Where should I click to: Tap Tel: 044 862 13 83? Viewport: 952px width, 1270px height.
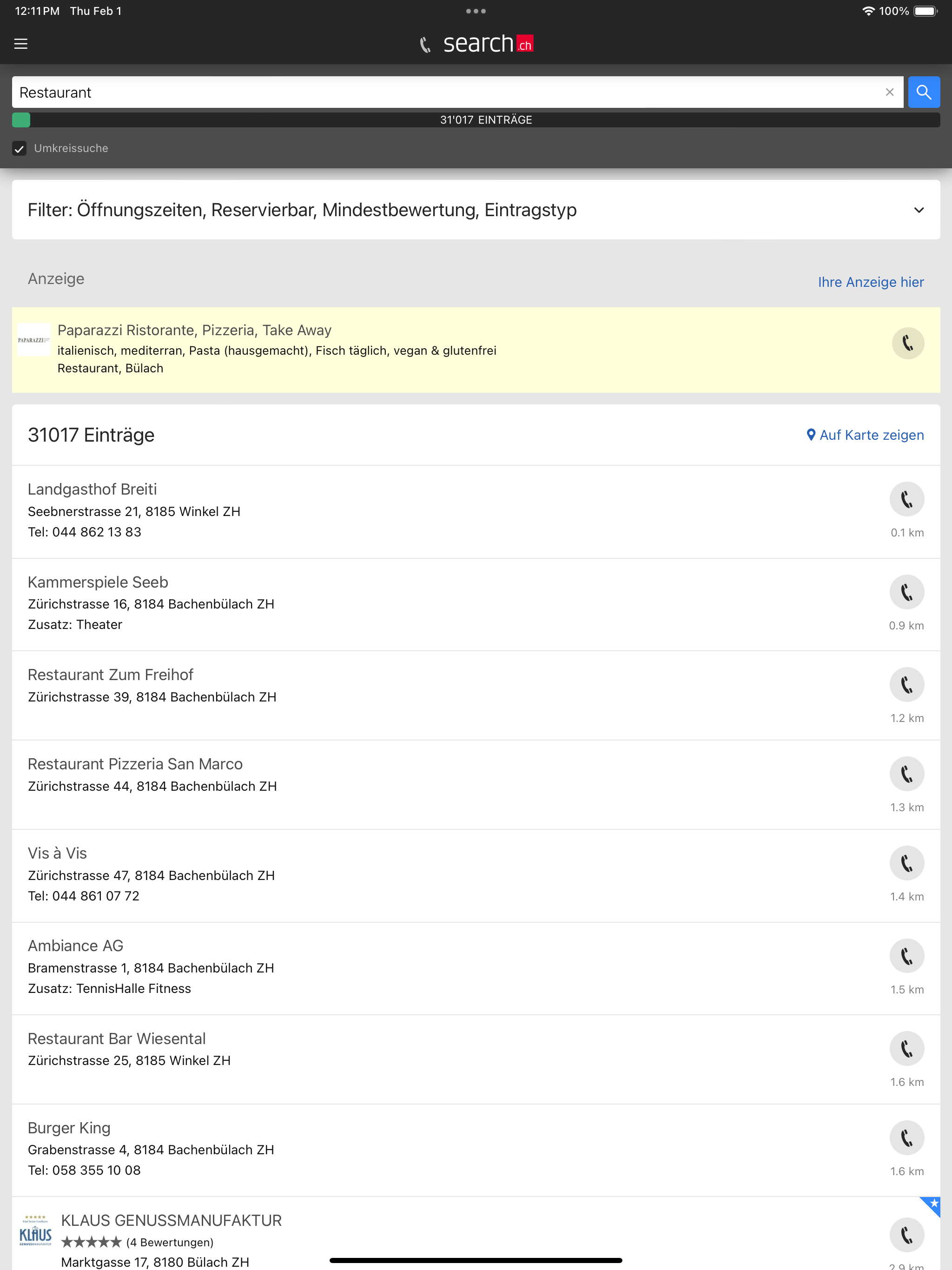(x=85, y=532)
